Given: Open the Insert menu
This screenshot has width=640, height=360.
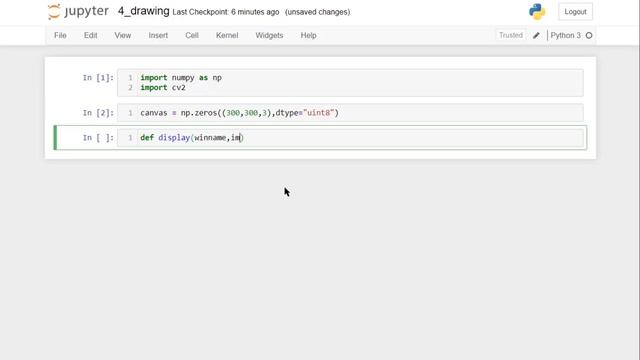Looking at the screenshot, I should coord(158,36).
